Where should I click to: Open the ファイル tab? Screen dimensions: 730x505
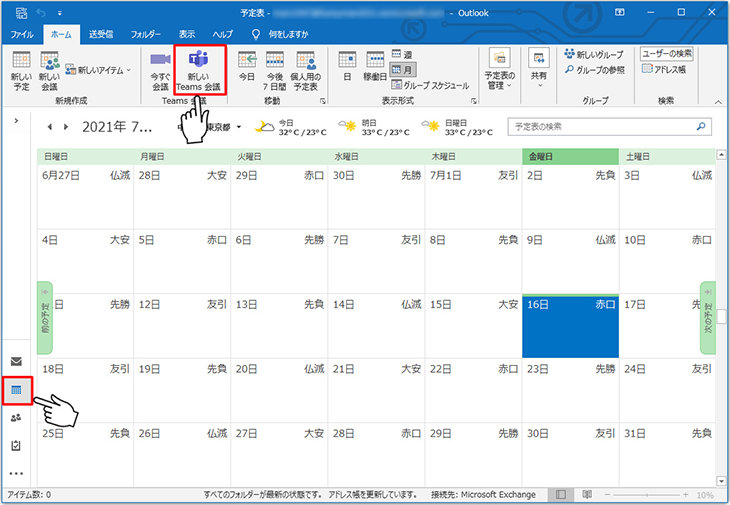(22, 34)
